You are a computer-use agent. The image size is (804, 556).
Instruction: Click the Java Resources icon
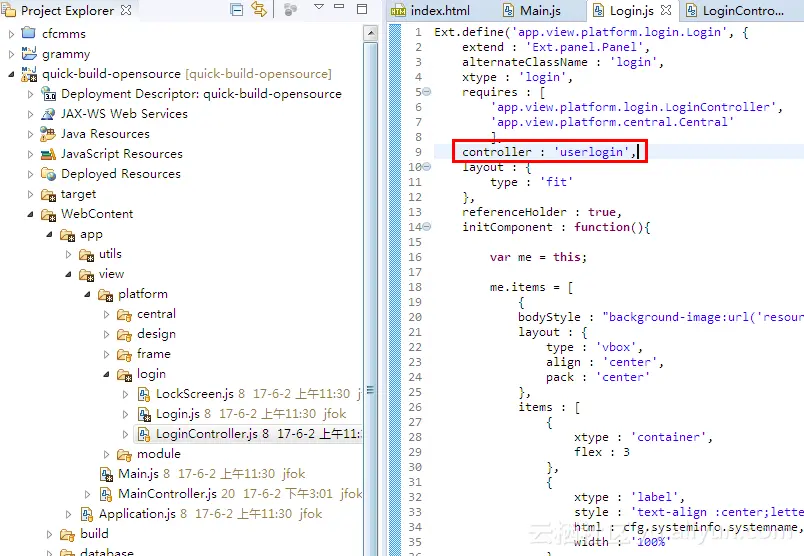tap(48, 134)
